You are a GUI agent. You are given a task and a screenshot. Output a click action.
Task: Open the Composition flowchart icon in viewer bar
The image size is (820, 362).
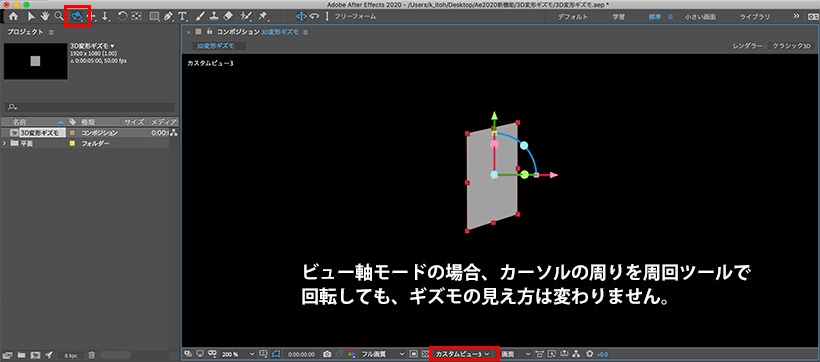click(x=577, y=354)
